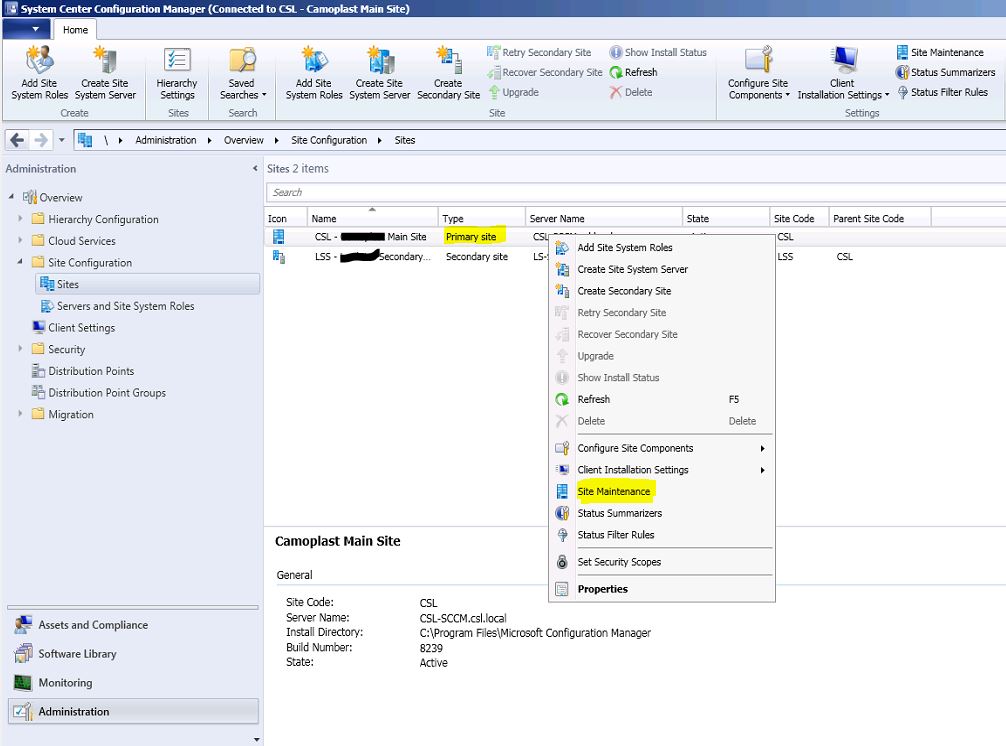The height and width of the screenshot is (746, 1006).
Task: Select Sites in navigation tree
Action: [x=148, y=284]
